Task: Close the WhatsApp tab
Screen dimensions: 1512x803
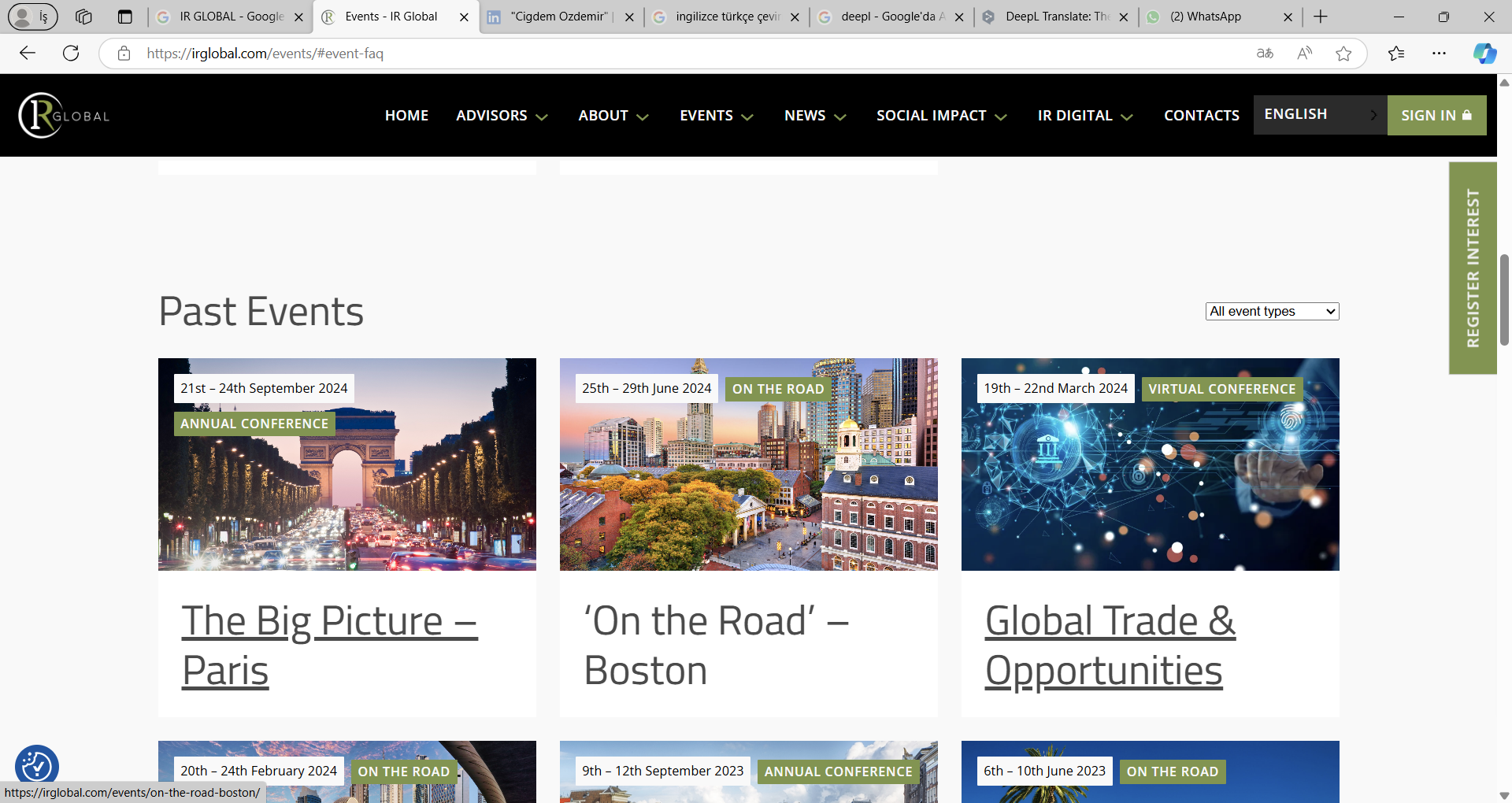Action: point(1288,17)
